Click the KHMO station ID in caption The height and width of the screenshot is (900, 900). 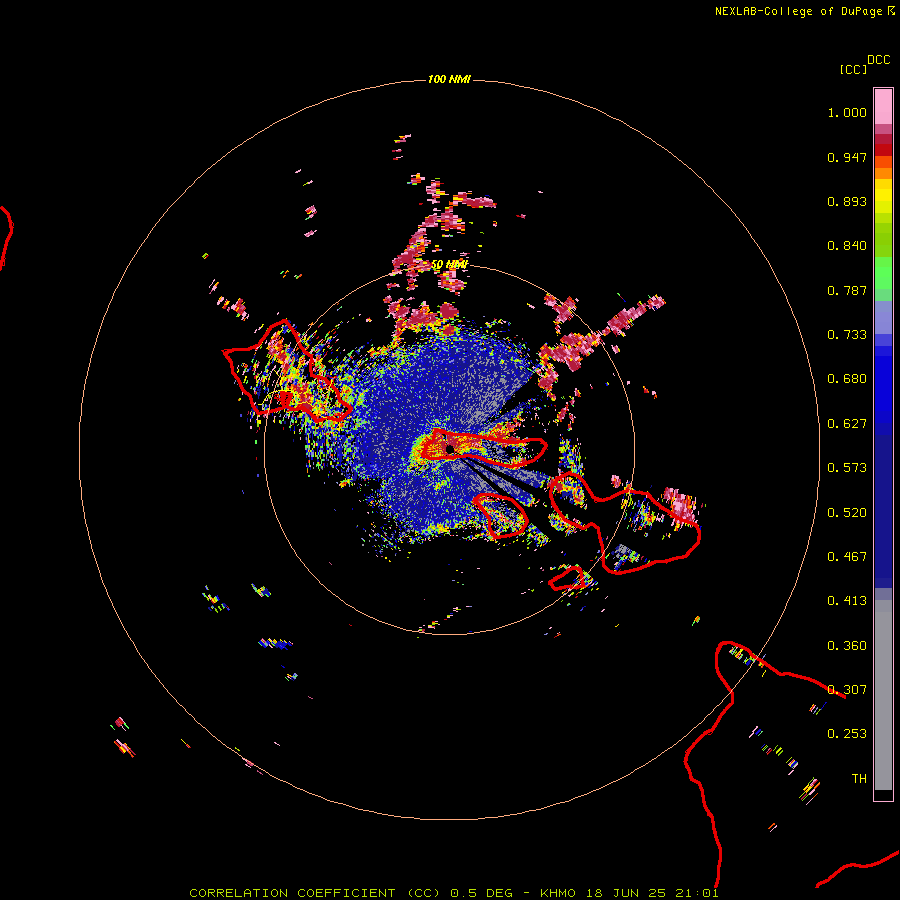tap(557, 893)
